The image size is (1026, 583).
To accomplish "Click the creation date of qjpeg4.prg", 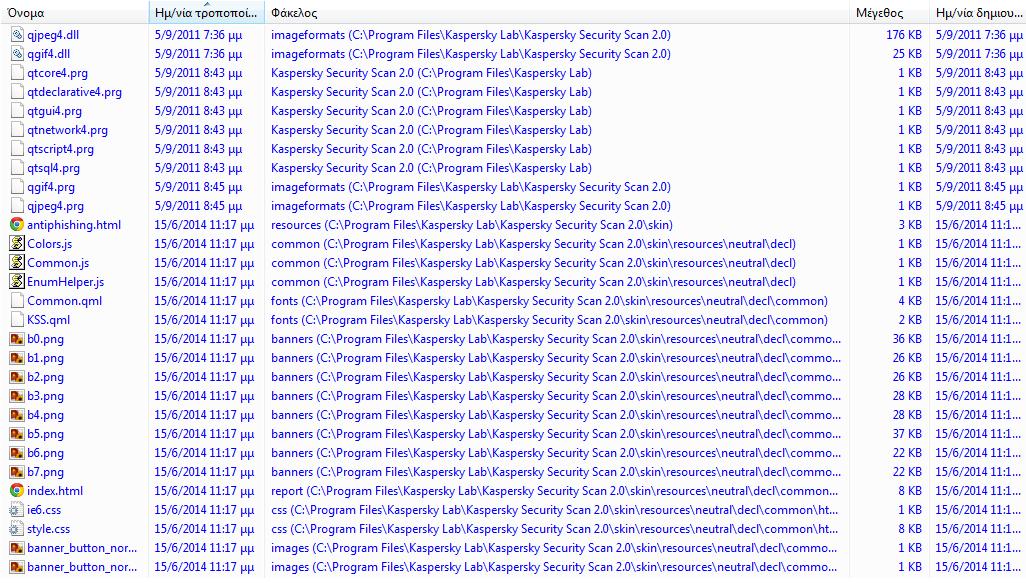I will click(978, 205).
